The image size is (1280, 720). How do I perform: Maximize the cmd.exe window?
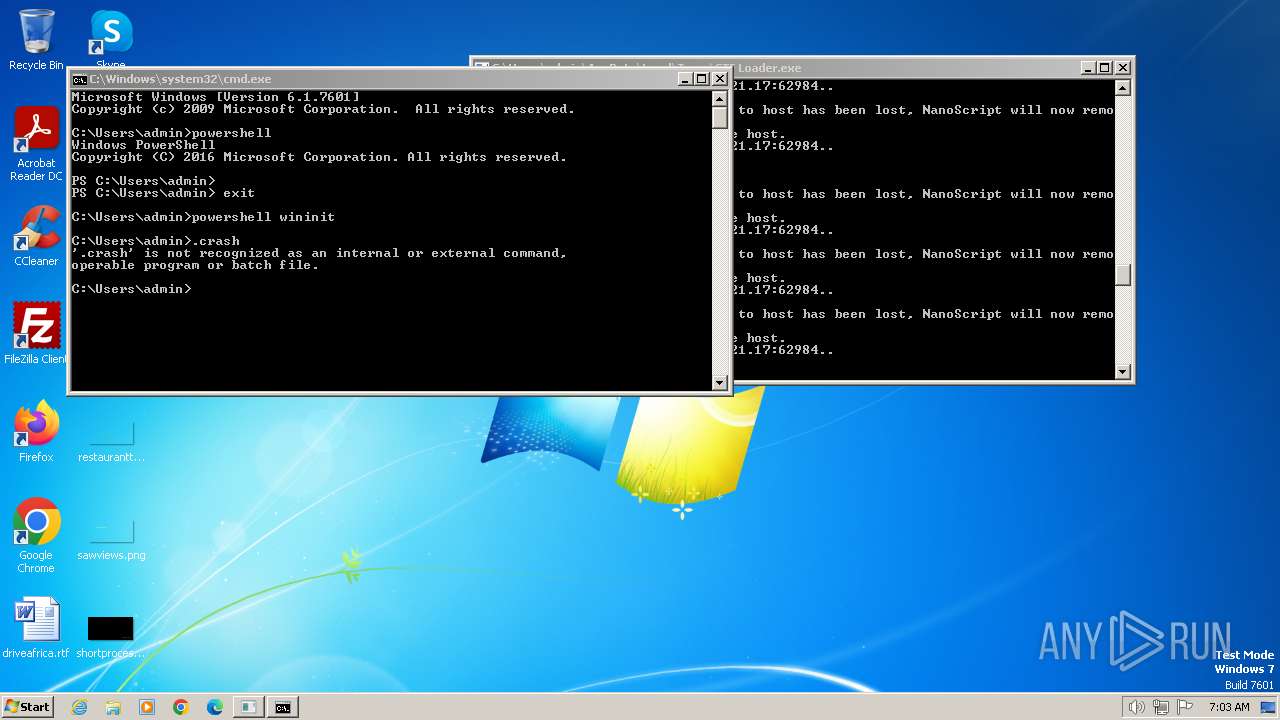click(702, 79)
